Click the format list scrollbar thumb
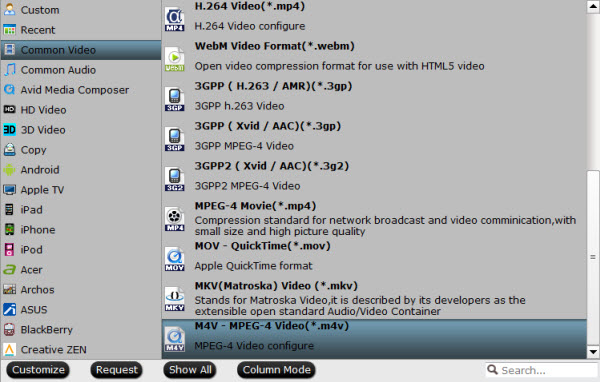600x382 pixels. pyautogui.click(x=593, y=257)
